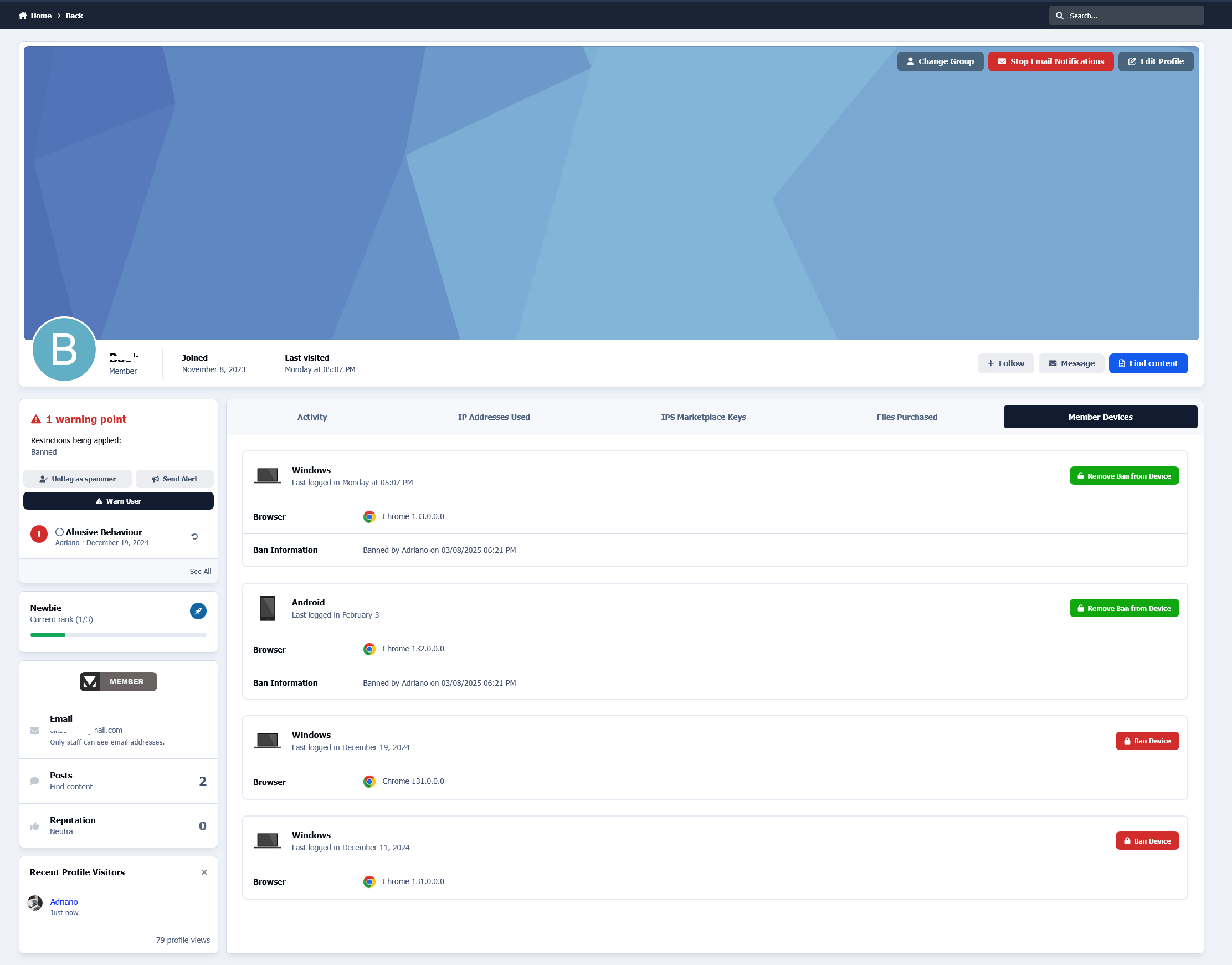Image resolution: width=1232 pixels, height=965 pixels.
Task: Switch to IP Addresses Used tab
Action: pyautogui.click(x=493, y=417)
